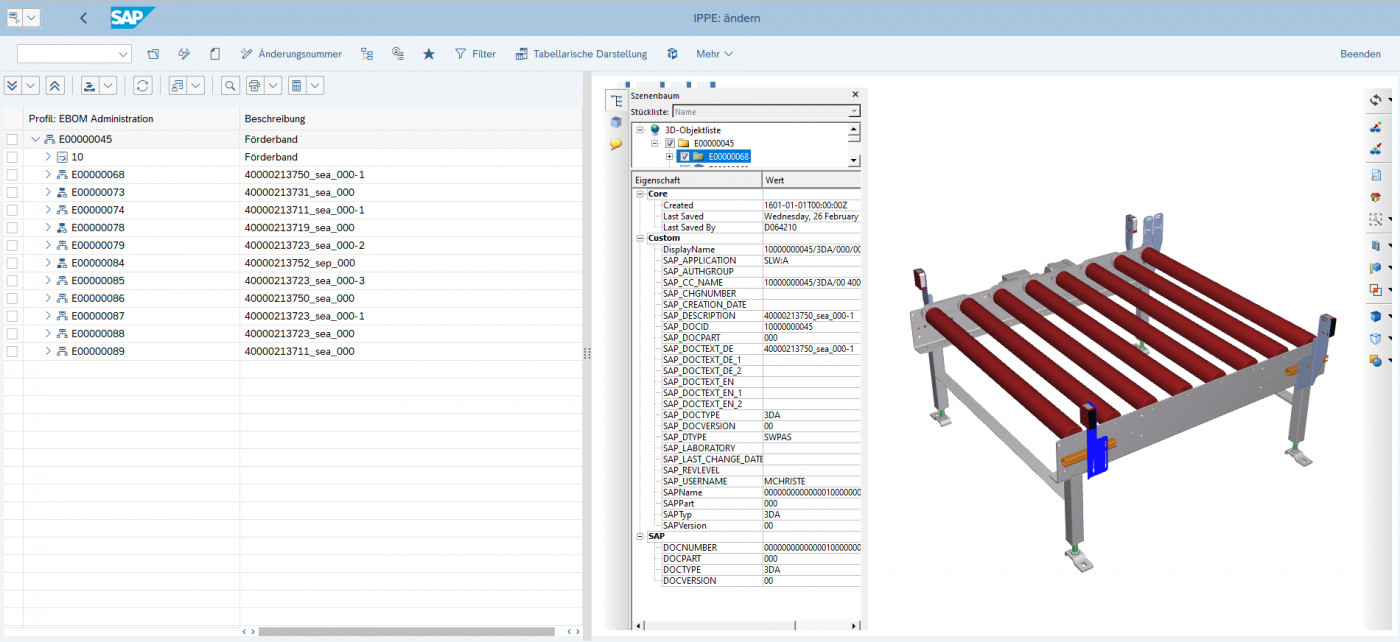Select the blue cube side panel icon
Image resolution: width=1400 pixels, height=642 pixels.
[x=616, y=122]
